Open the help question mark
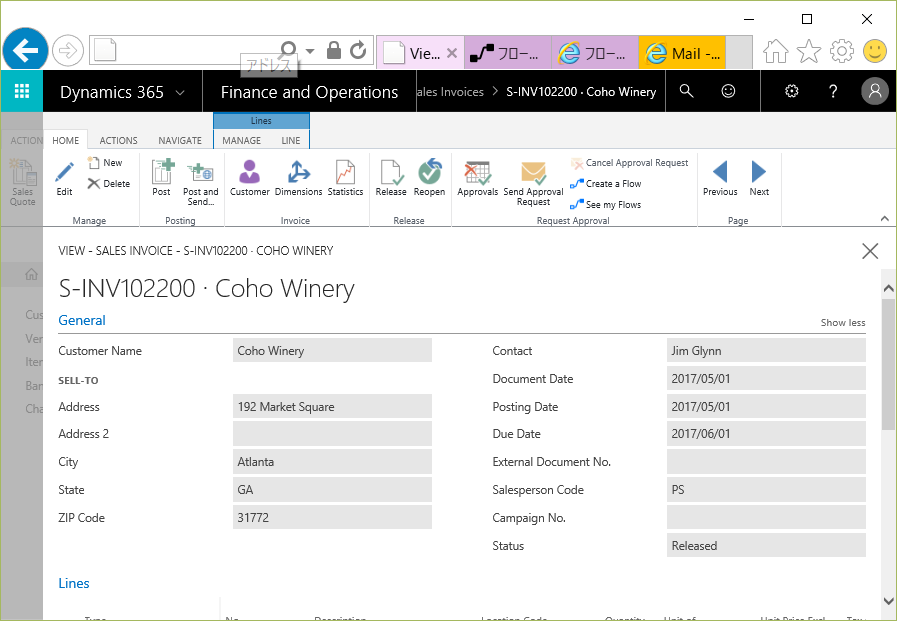Viewport: 897px width, 621px height. [833, 91]
